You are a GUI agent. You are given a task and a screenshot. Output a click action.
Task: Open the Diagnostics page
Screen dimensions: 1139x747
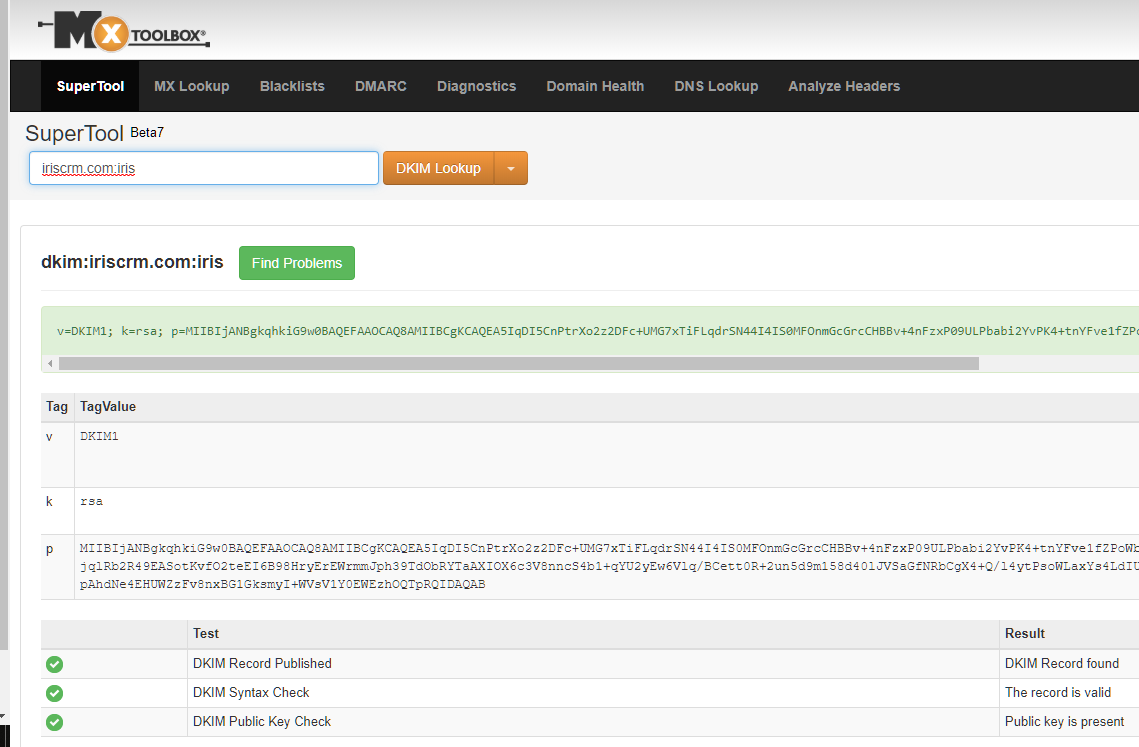click(476, 86)
